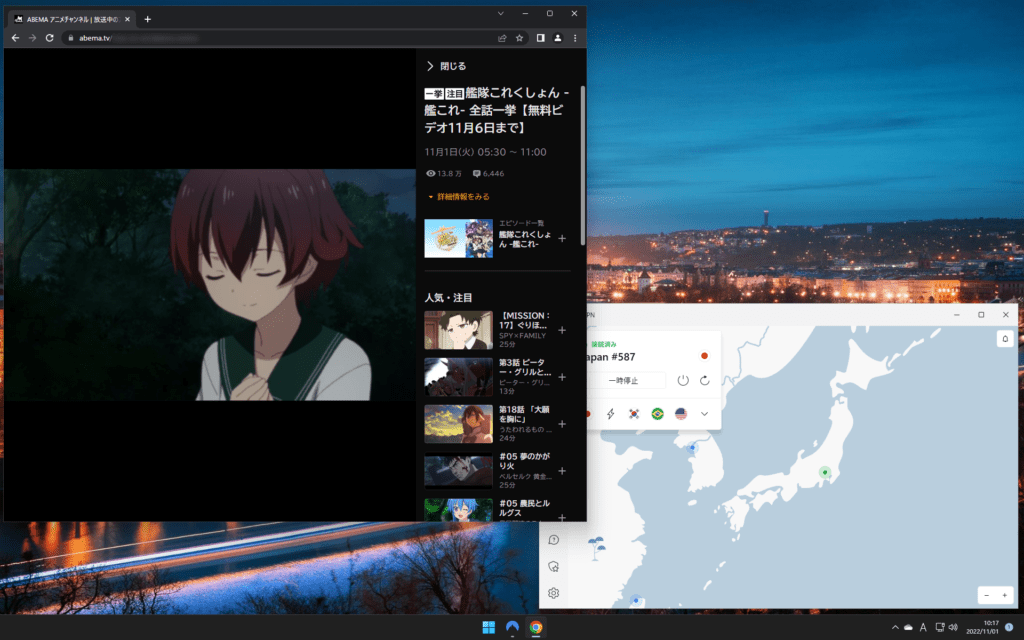
Task: Add SPY×FAMILY MISSION:17 to my list
Action: (x=562, y=330)
